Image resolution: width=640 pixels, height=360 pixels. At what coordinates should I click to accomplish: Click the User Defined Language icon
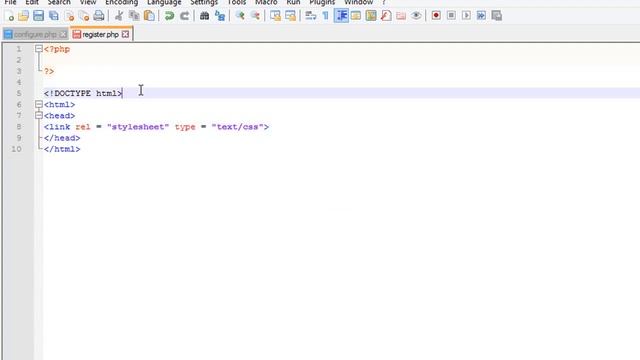[x=356, y=16]
